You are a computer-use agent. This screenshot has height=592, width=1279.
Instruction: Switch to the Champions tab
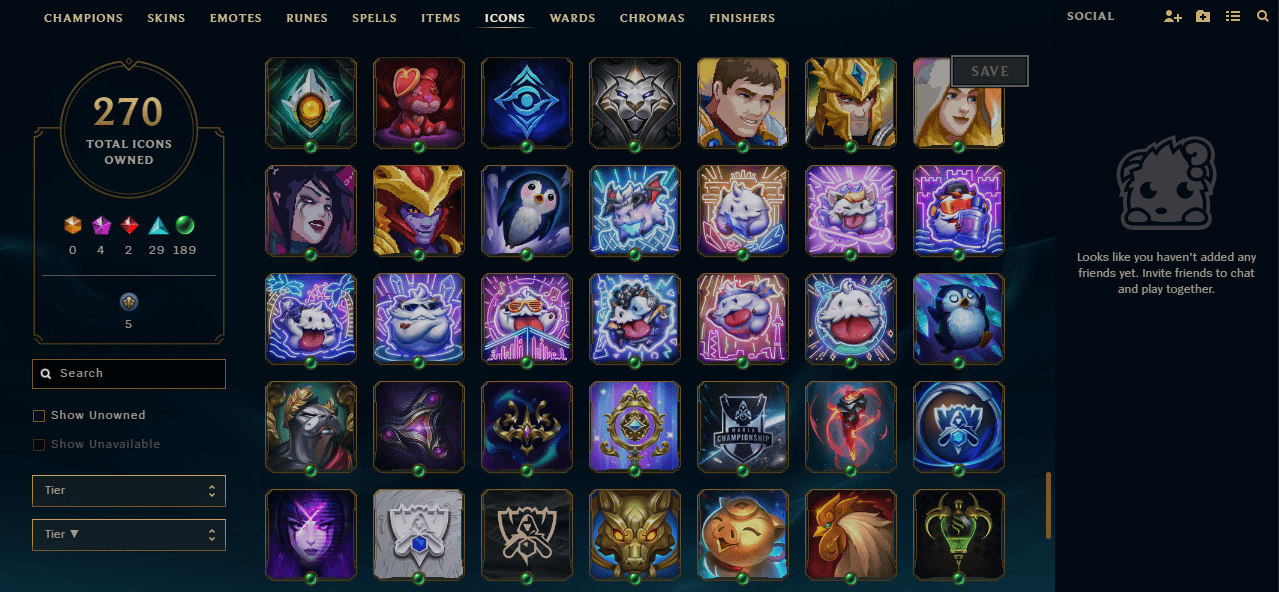83,18
